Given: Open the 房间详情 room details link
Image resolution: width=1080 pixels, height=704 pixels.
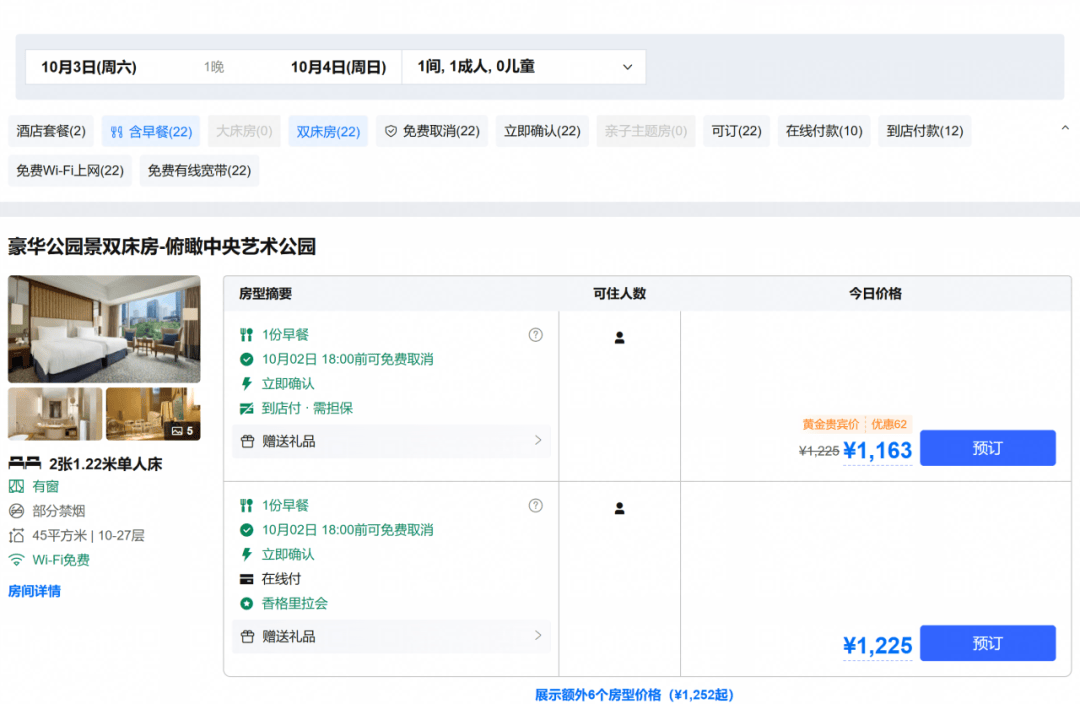Looking at the screenshot, I should click(x=34, y=591).
